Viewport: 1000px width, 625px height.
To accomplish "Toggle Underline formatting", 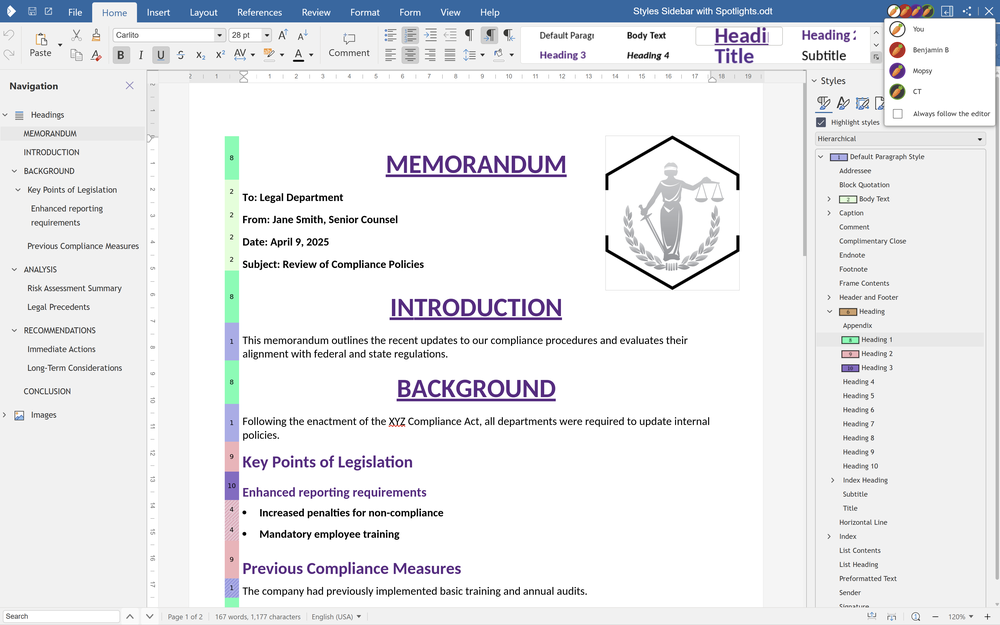I will coord(161,55).
